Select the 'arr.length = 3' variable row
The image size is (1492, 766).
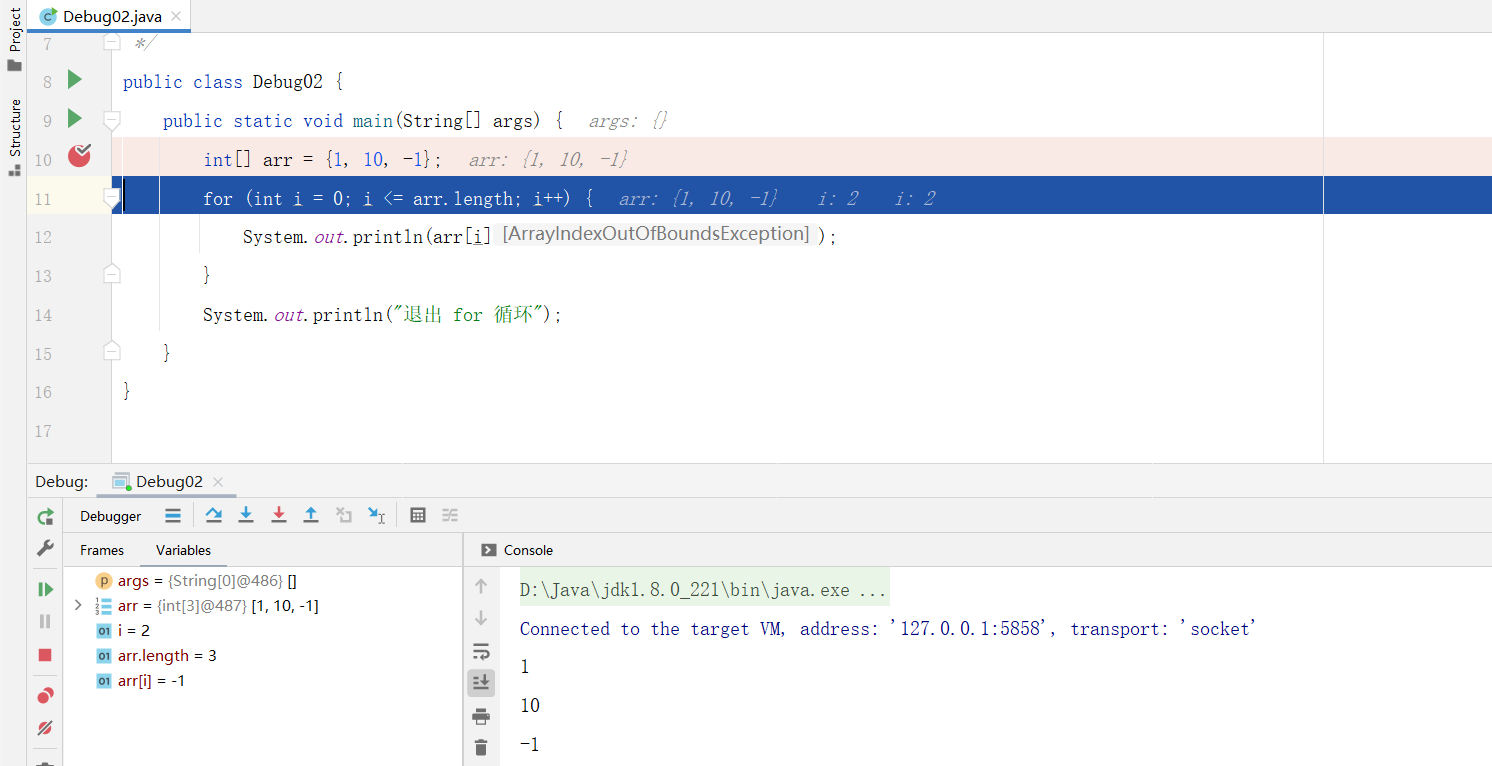[263, 656]
